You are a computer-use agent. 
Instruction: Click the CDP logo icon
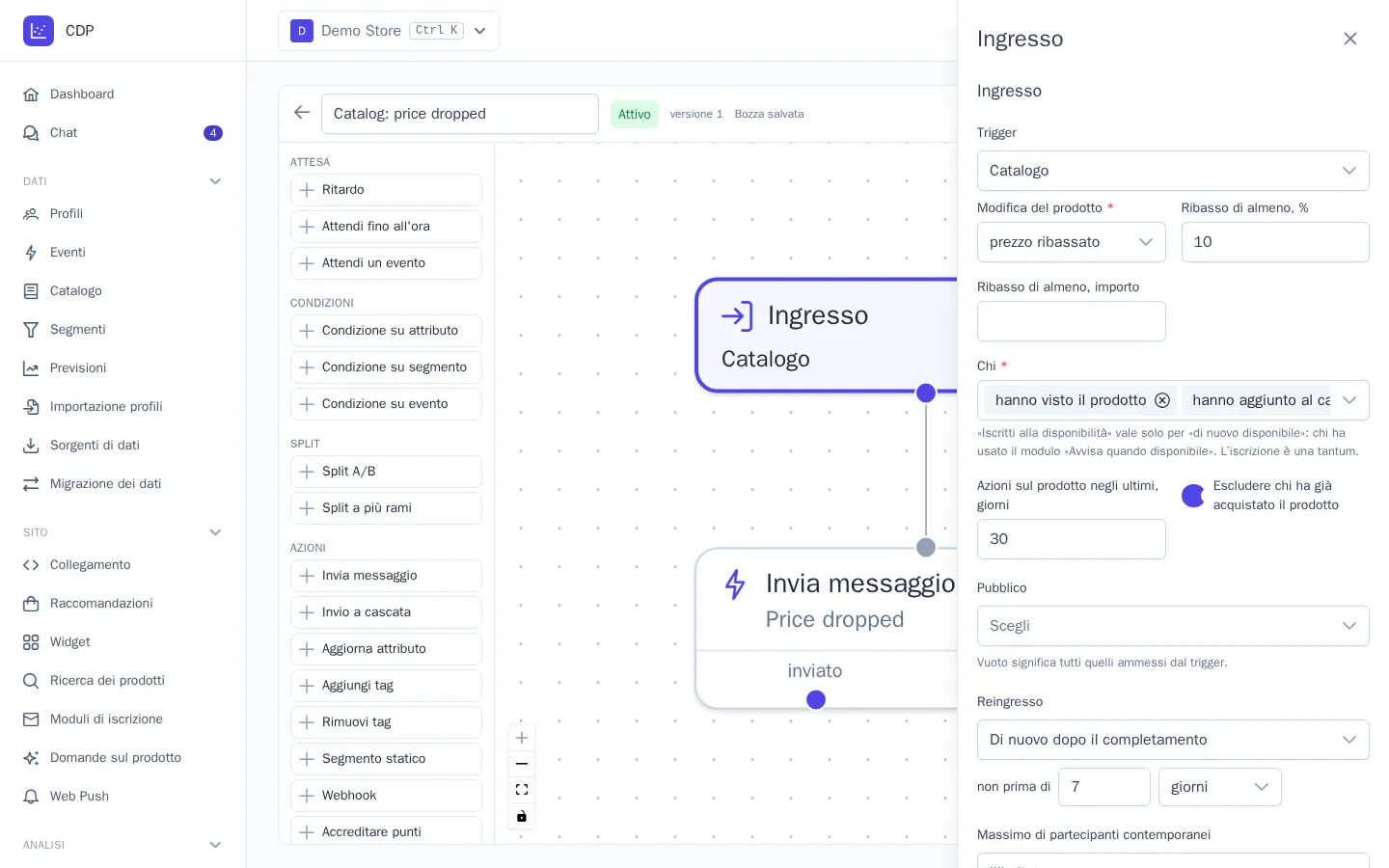pyautogui.click(x=39, y=31)
